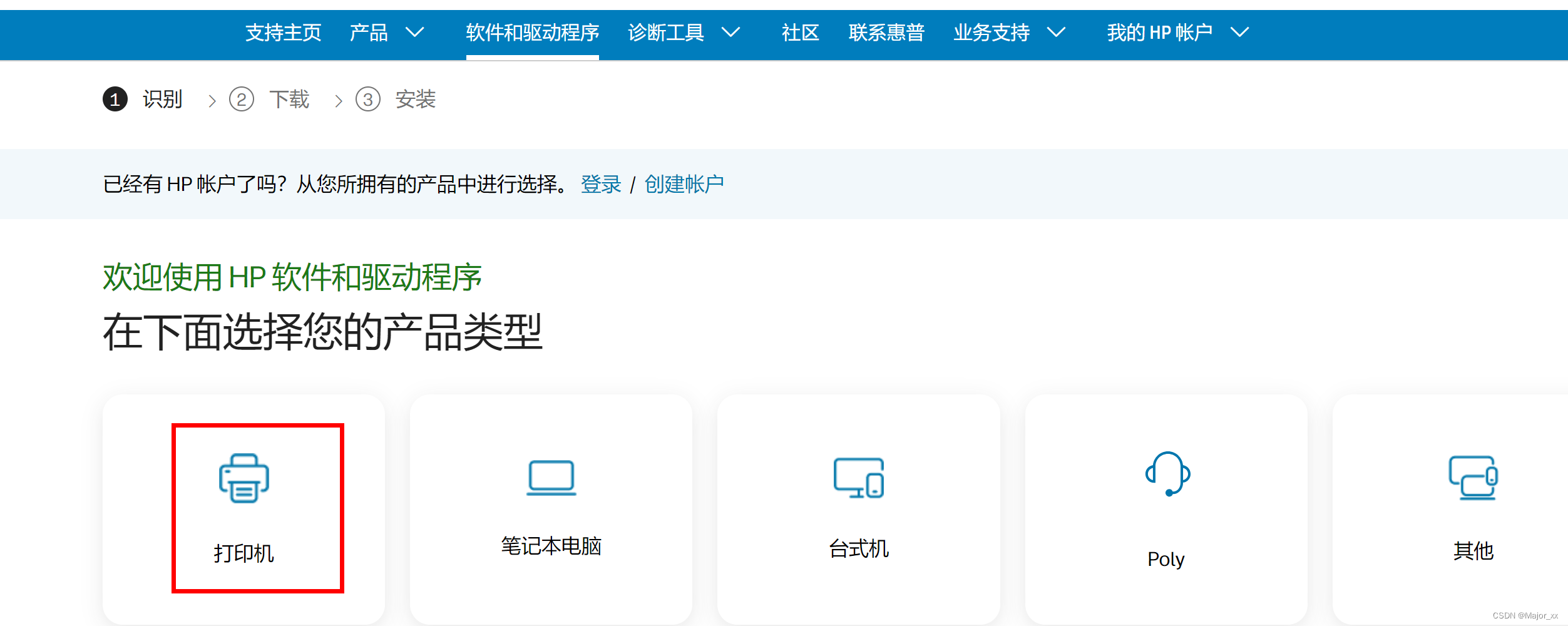Choose the Poly label
This screenshot has width=1568, height=626.
click(1166, 559)
